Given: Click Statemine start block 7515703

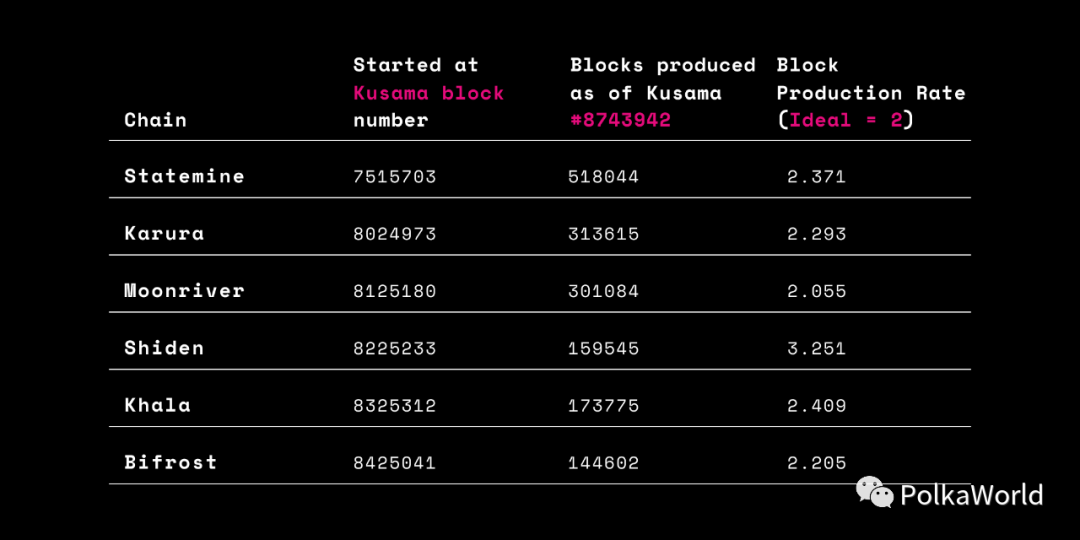Looking at the screenshot, I should tap(395, 177).
